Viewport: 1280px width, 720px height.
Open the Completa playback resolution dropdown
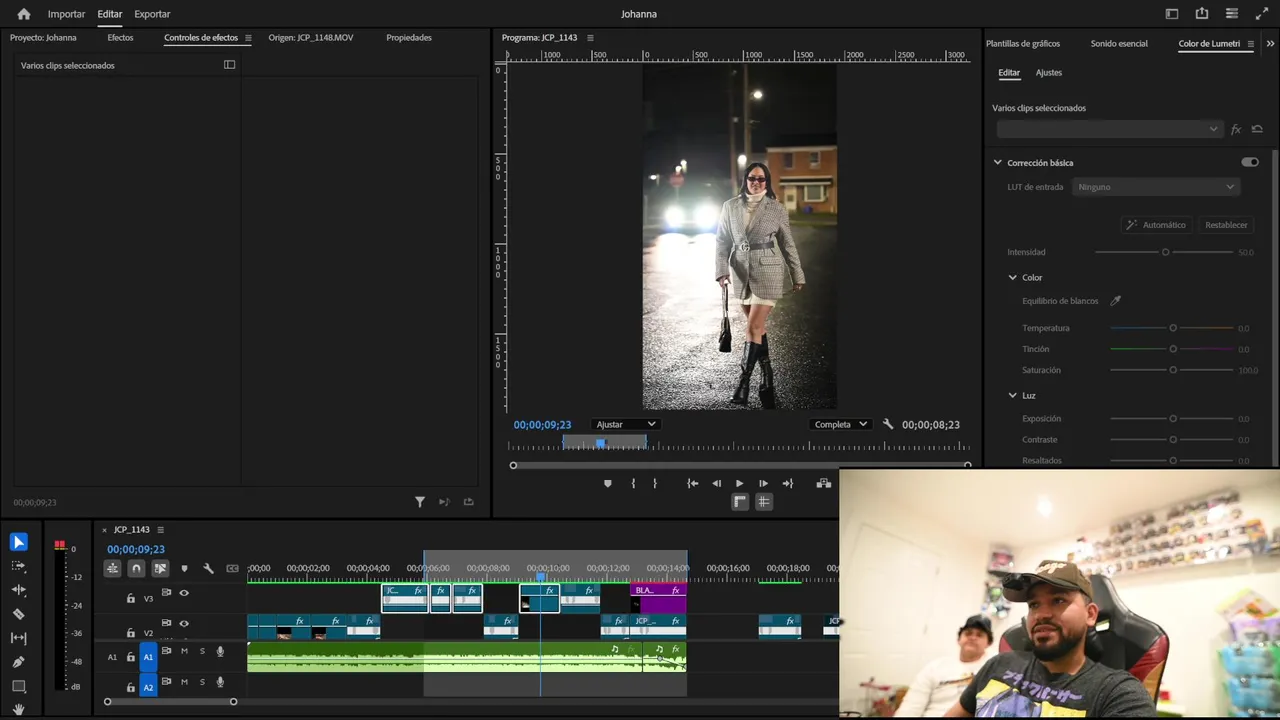tap(840, 424)
